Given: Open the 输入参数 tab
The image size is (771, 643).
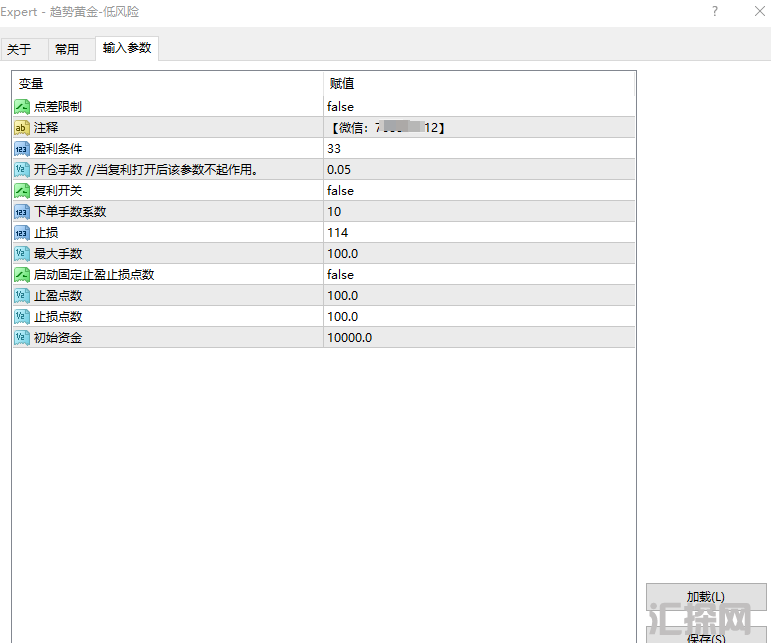Looking at the screenshot, I should (x=127, y=48).
